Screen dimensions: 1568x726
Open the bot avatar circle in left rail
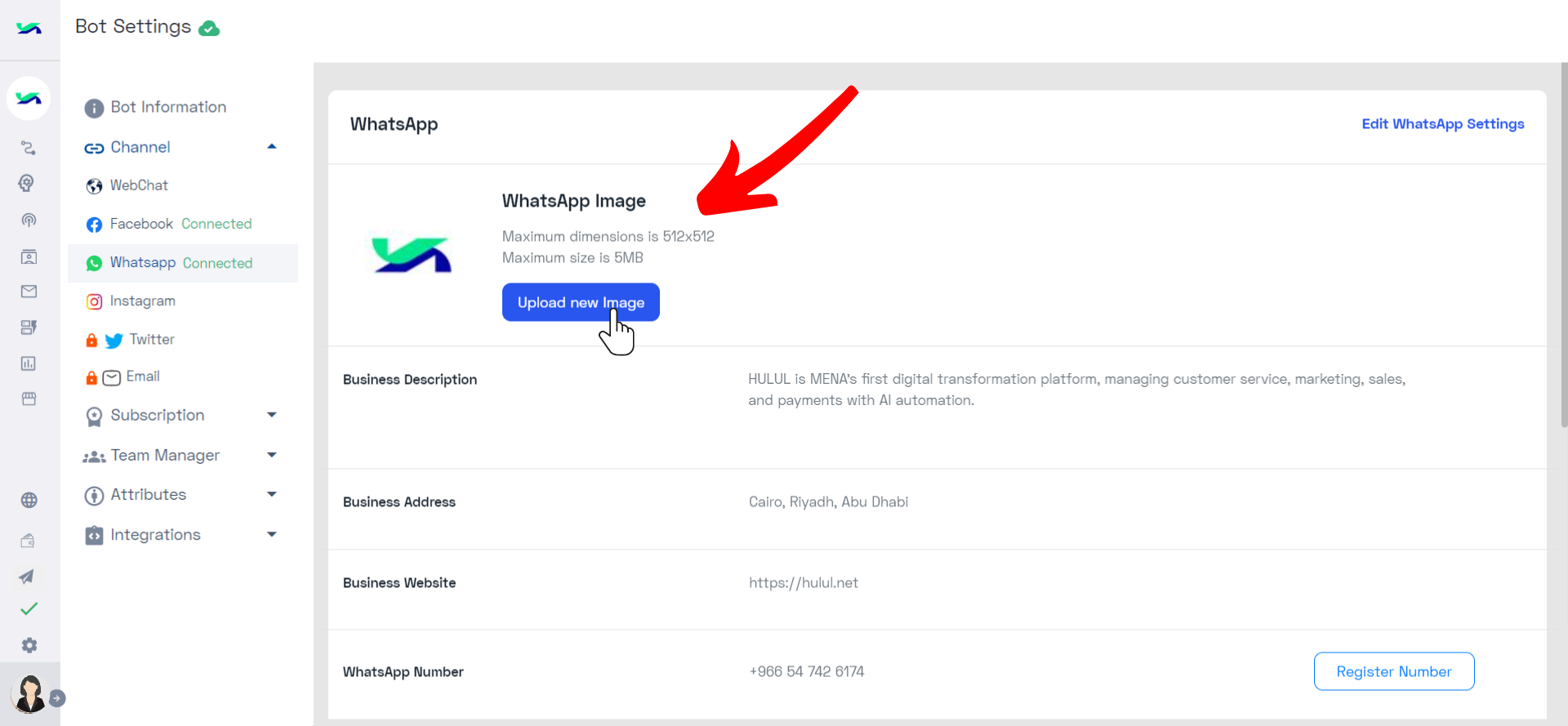pos(29,99)
